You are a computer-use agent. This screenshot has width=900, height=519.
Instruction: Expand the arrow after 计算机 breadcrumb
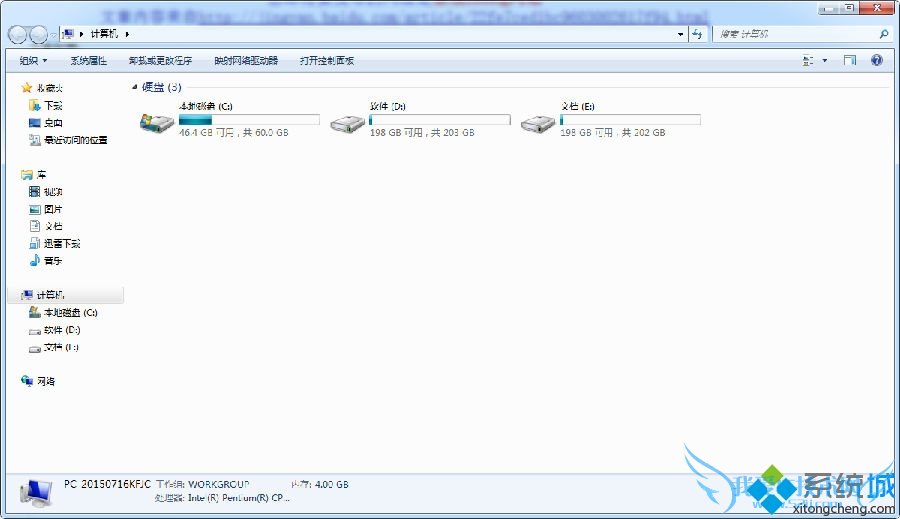[x=127, y=34]
